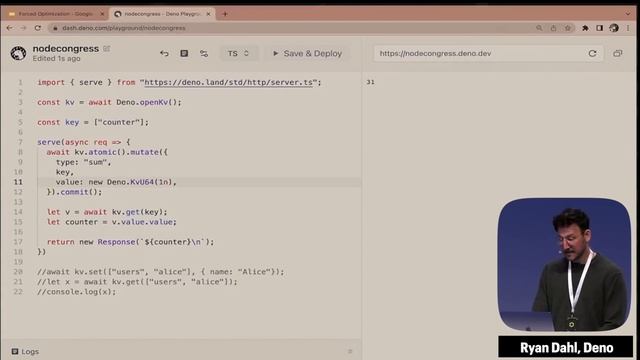Viewport: 640px width, 360px height.
Task: Click the counter output value in preview
Action: point(370,82)
